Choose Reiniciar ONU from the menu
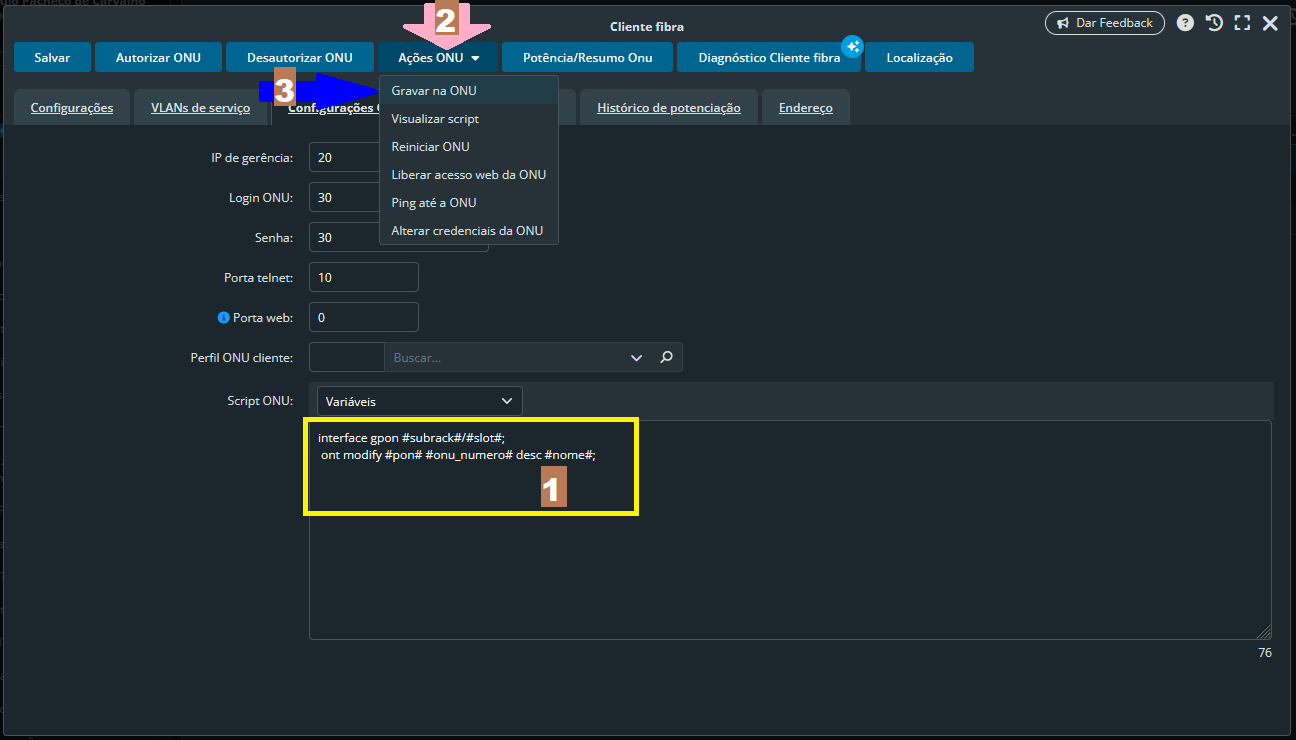 (430, 147)
